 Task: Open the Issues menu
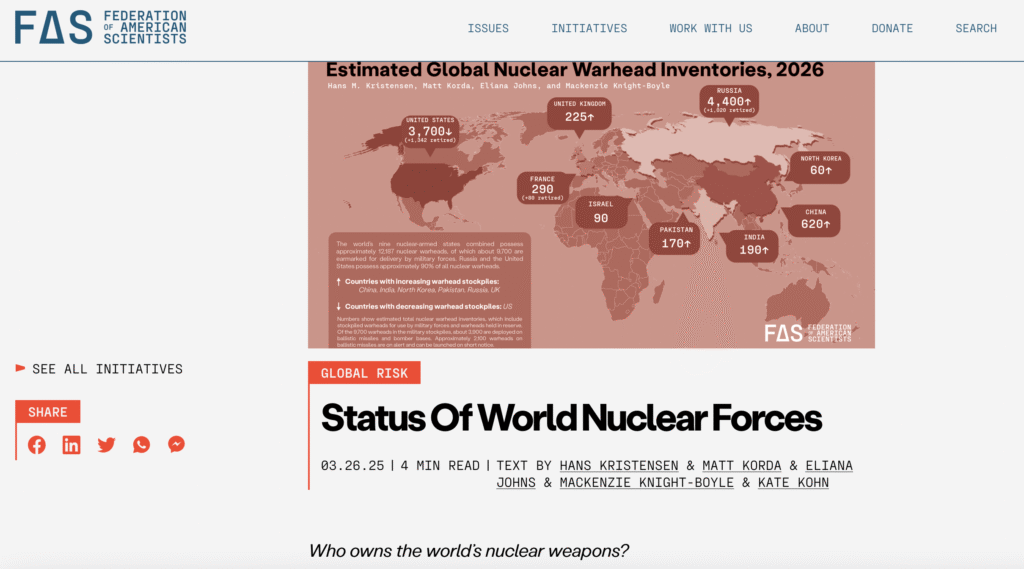click(488, 29)
